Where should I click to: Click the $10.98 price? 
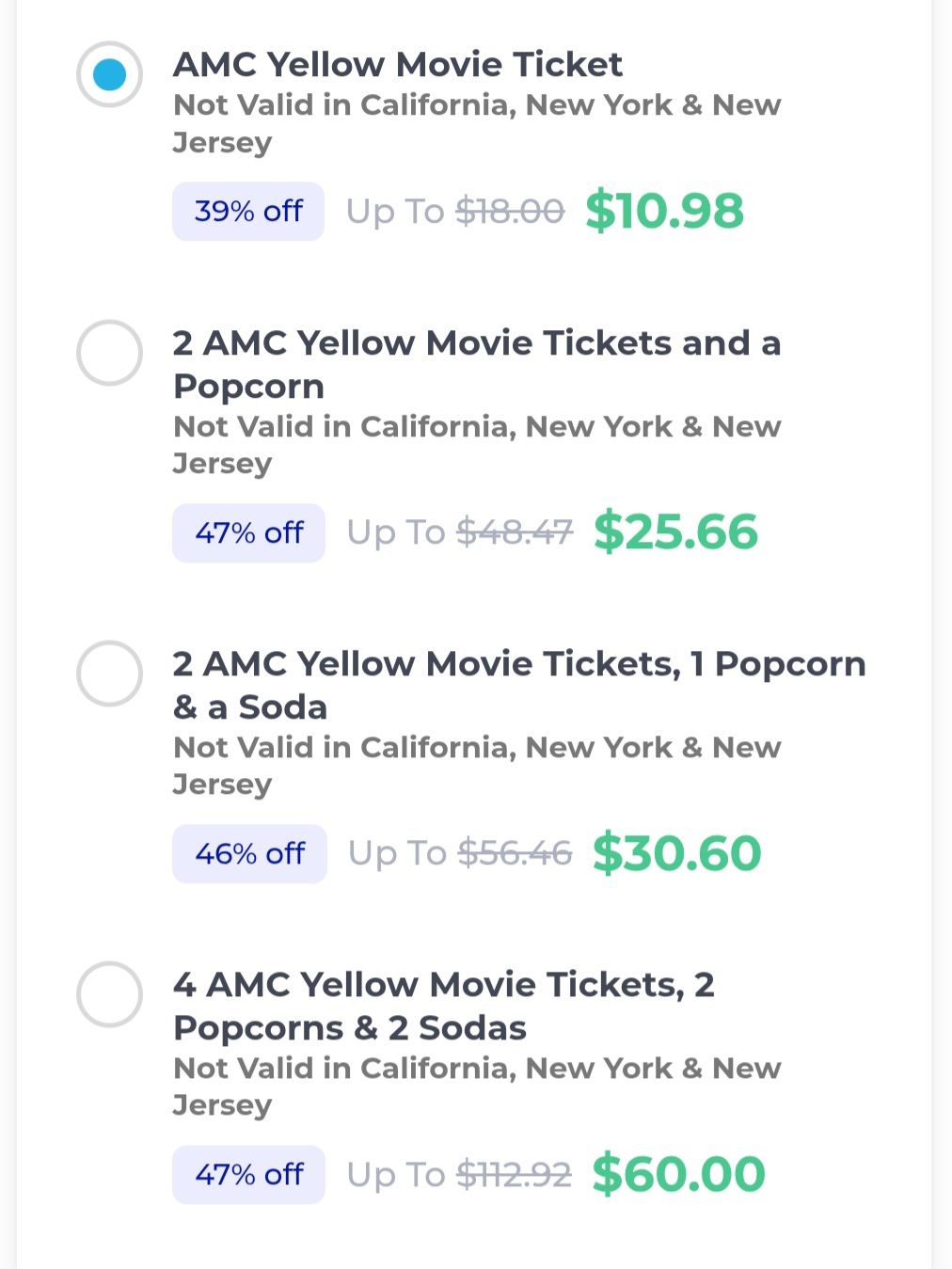(664, 210)
